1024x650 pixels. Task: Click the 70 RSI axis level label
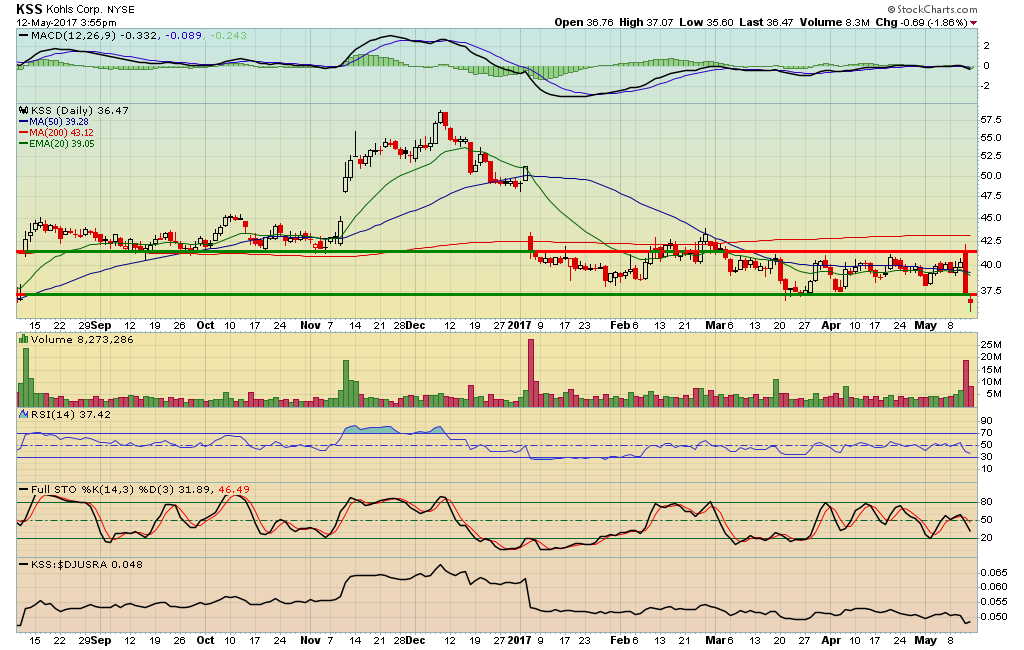click(x=986, y=432)
